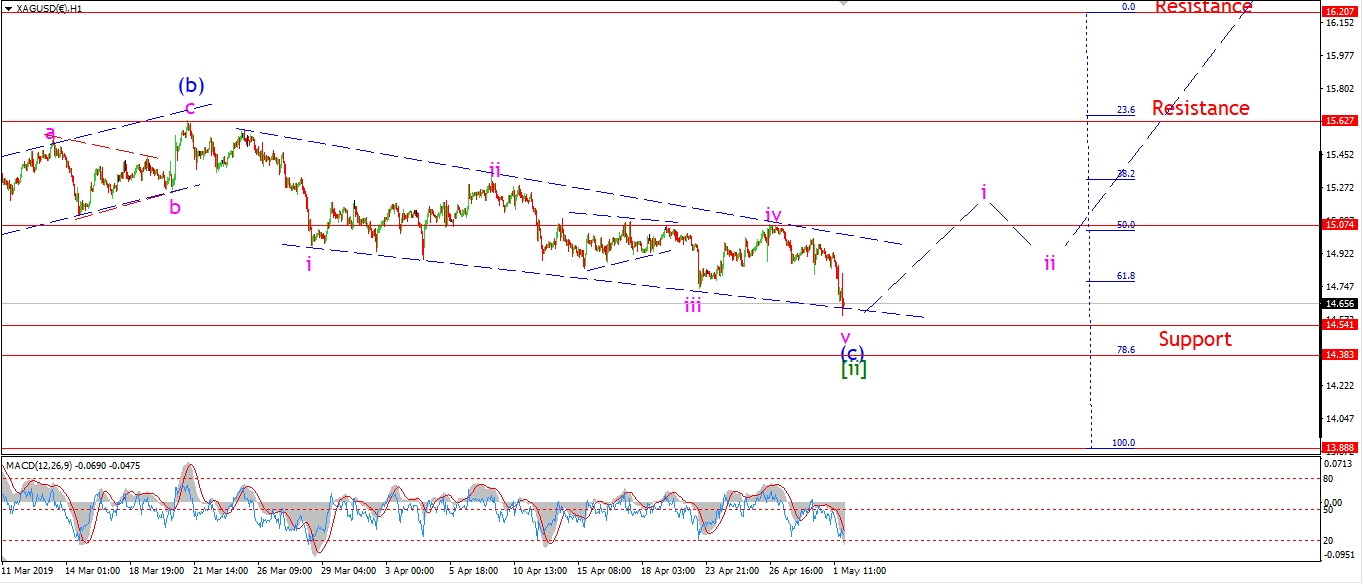The width and height of the screenshot is (1363, 584).
Task: Click the 61.8 Fibonacci level label
Action: [x=1125, y=275]
